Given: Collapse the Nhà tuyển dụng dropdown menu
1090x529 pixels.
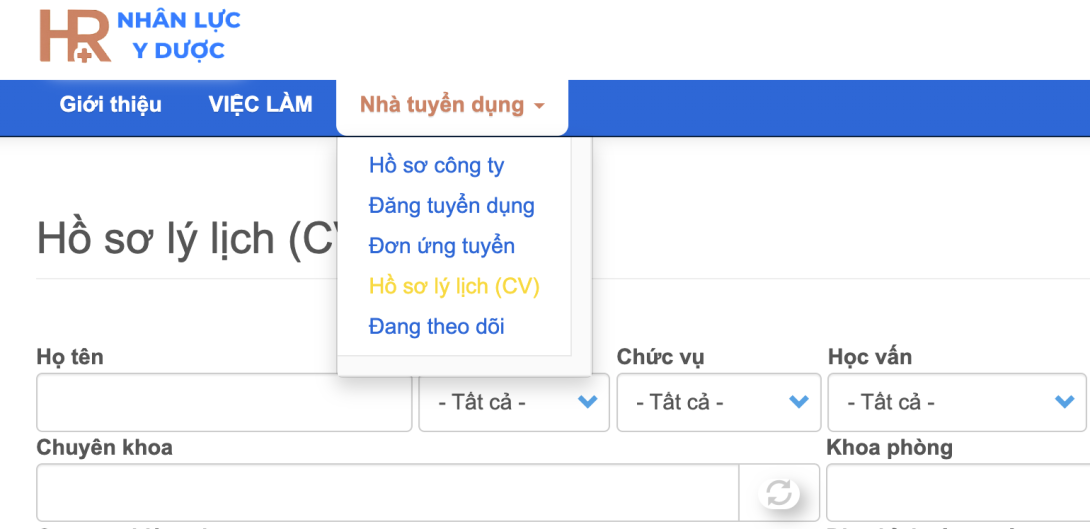Looking at the screenshot, I should point(442,105).
